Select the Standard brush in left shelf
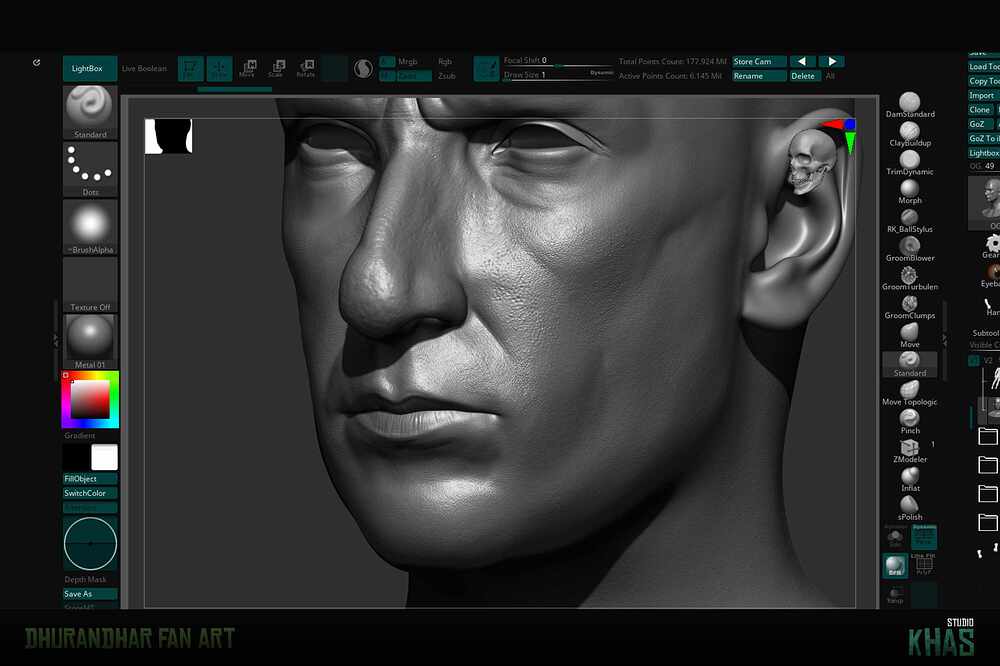Image resolution: width=1000 pixels, height=666 pixels. point(90,112)
